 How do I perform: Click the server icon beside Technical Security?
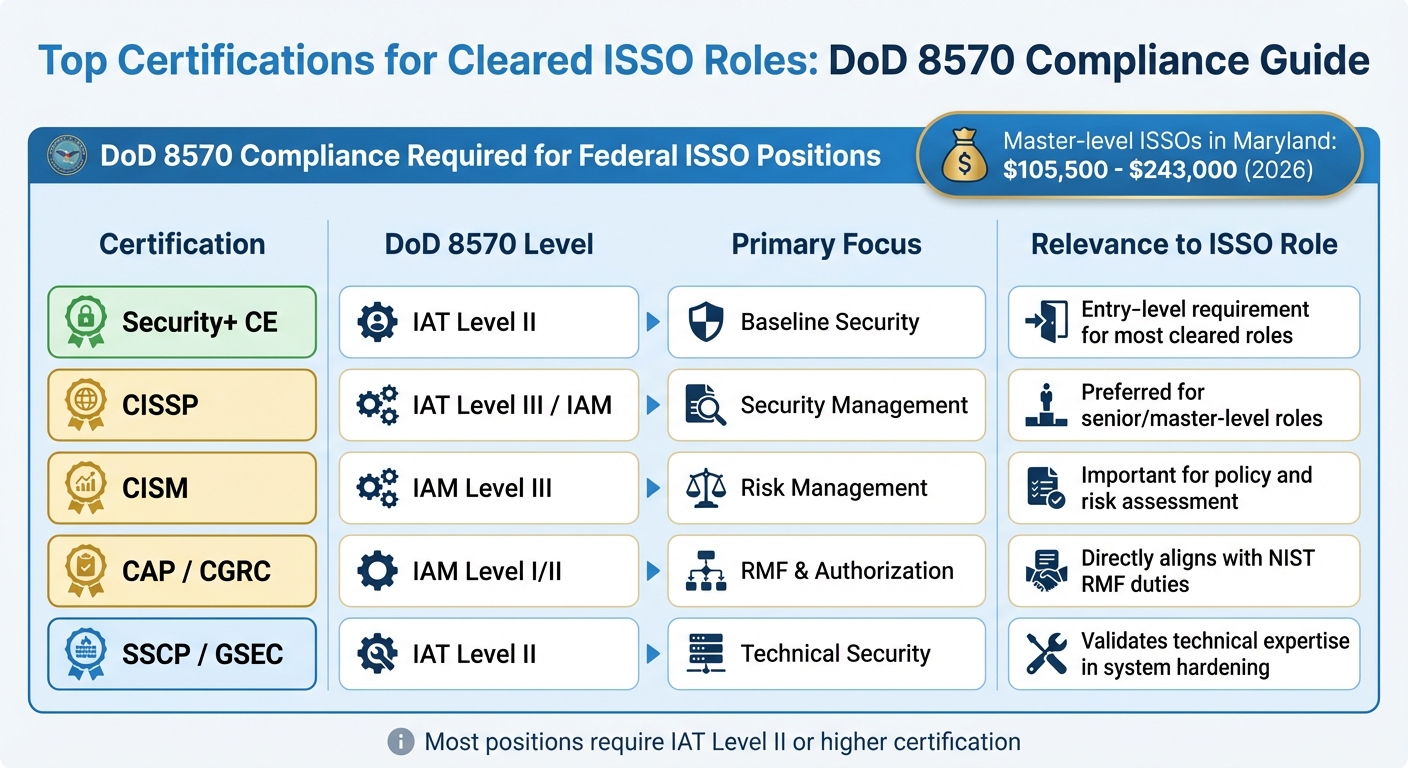[x=706, y=654]
